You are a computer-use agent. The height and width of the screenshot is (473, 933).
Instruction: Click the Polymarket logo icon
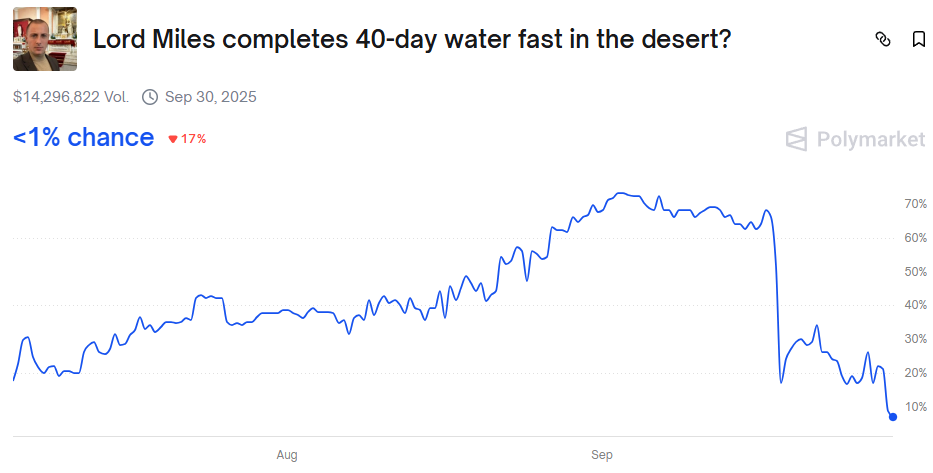click(796, 139)
